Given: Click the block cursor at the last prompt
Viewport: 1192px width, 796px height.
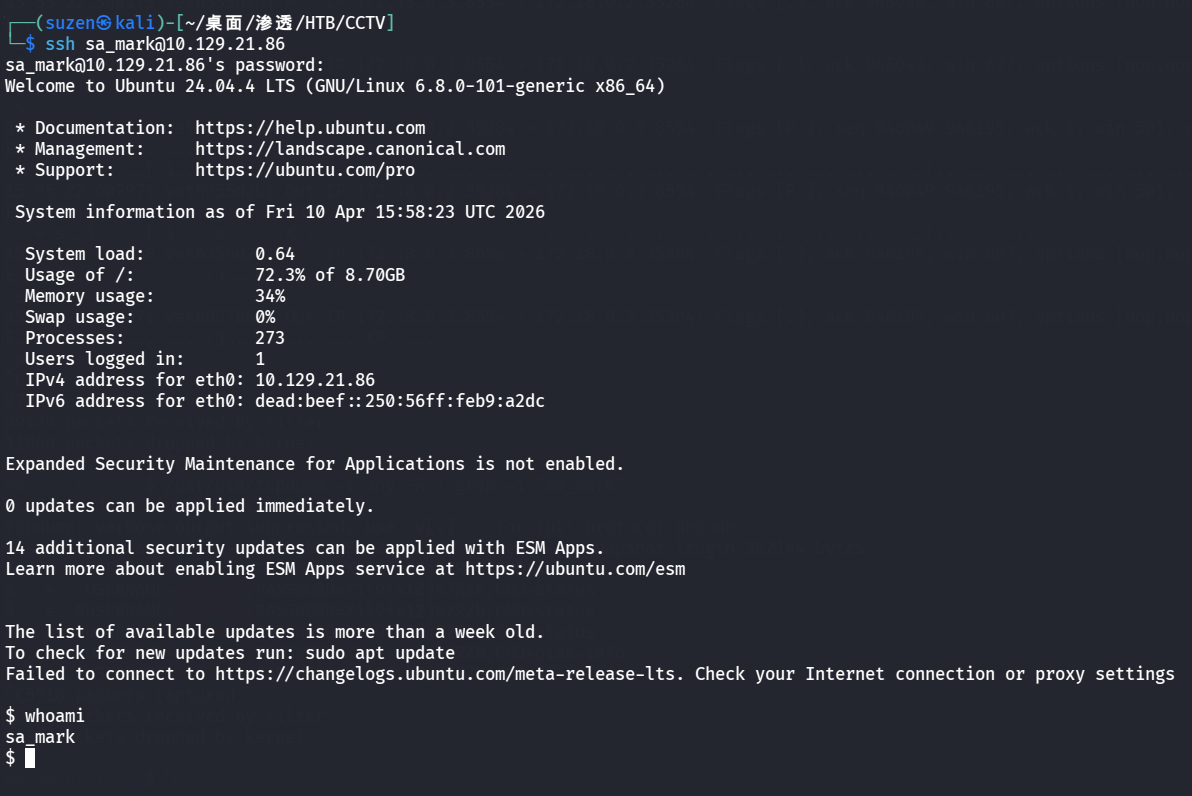Looking at the screenshot, I should coord(30,758).
